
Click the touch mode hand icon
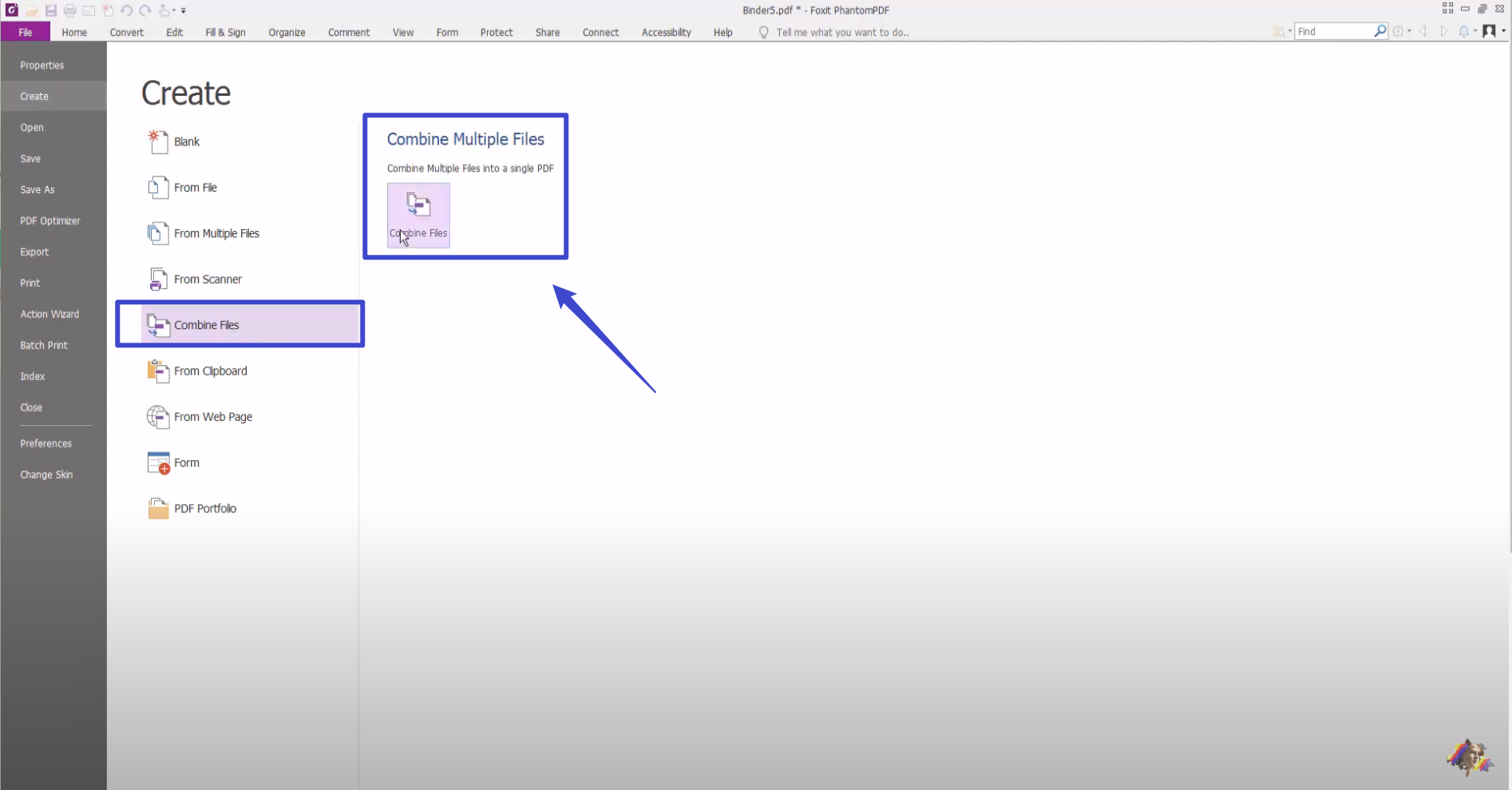pos(164,10)
